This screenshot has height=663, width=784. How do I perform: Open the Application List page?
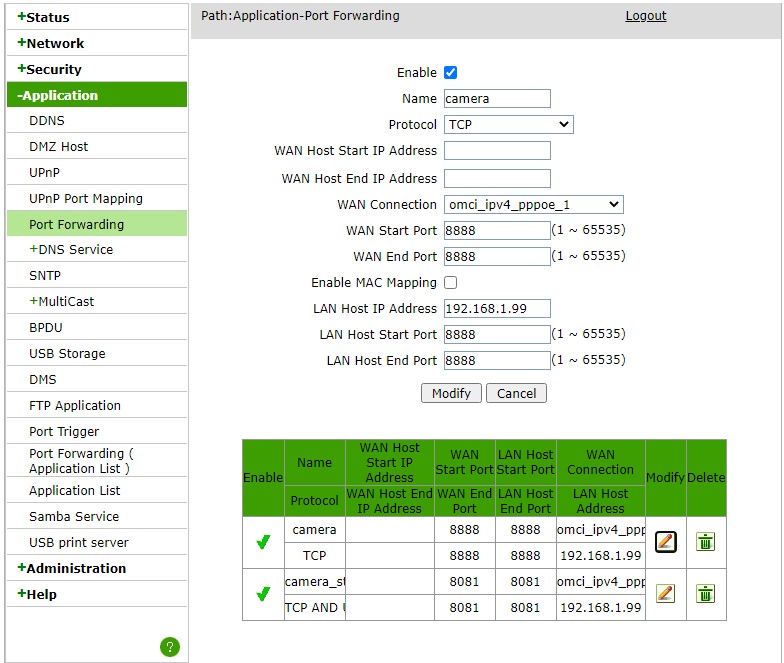click(97, 490)
